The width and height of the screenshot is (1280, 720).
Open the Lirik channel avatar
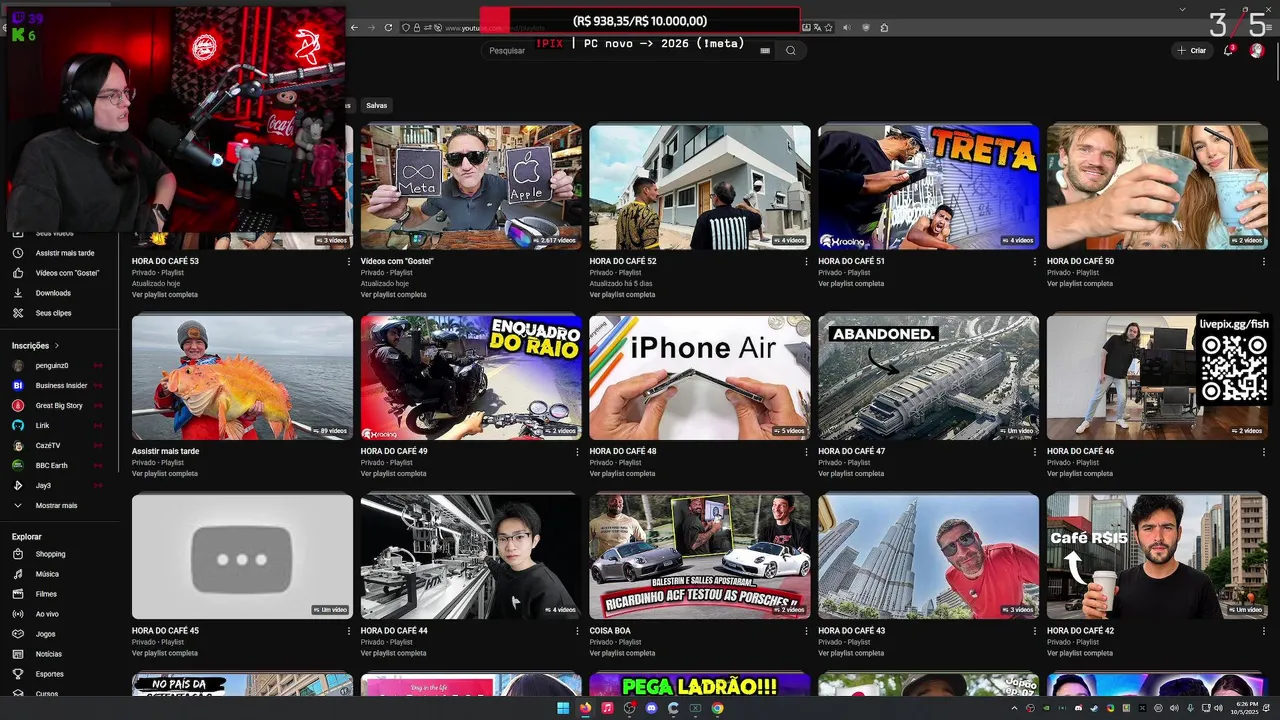click(17, 425)
